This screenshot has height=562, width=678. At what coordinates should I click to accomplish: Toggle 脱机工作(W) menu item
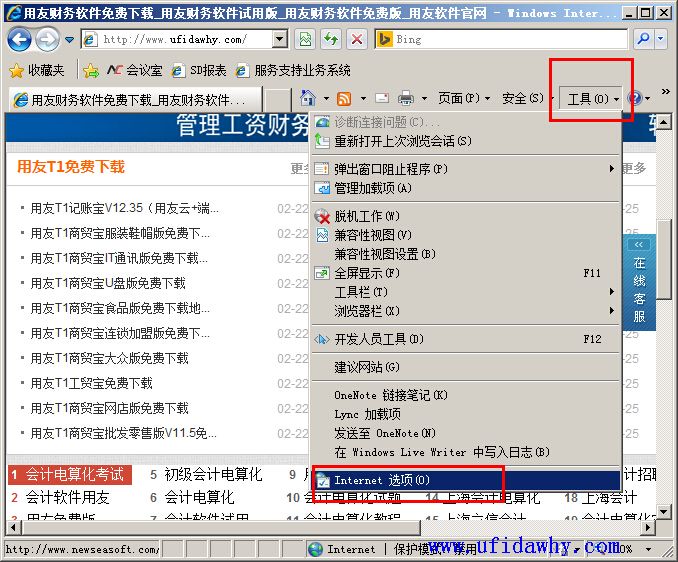point(465,216)
